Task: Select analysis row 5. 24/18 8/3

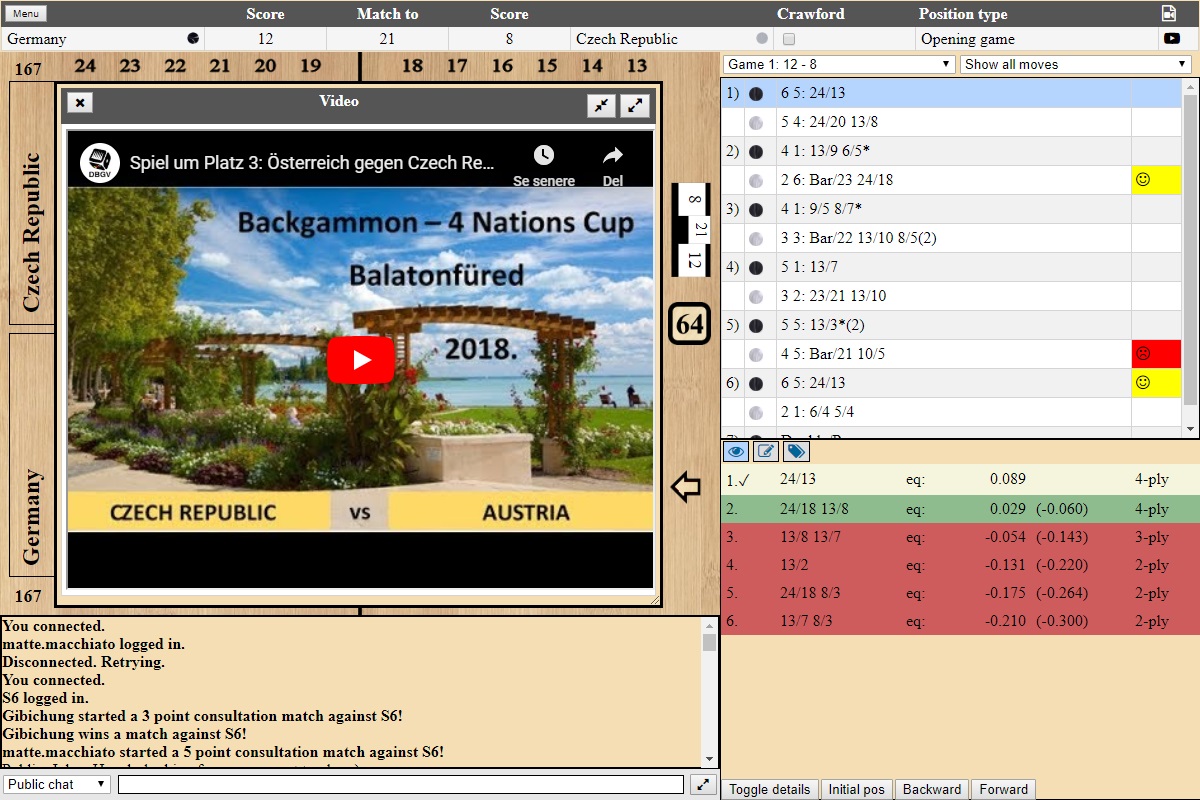Action: click(x=960, y=593)
